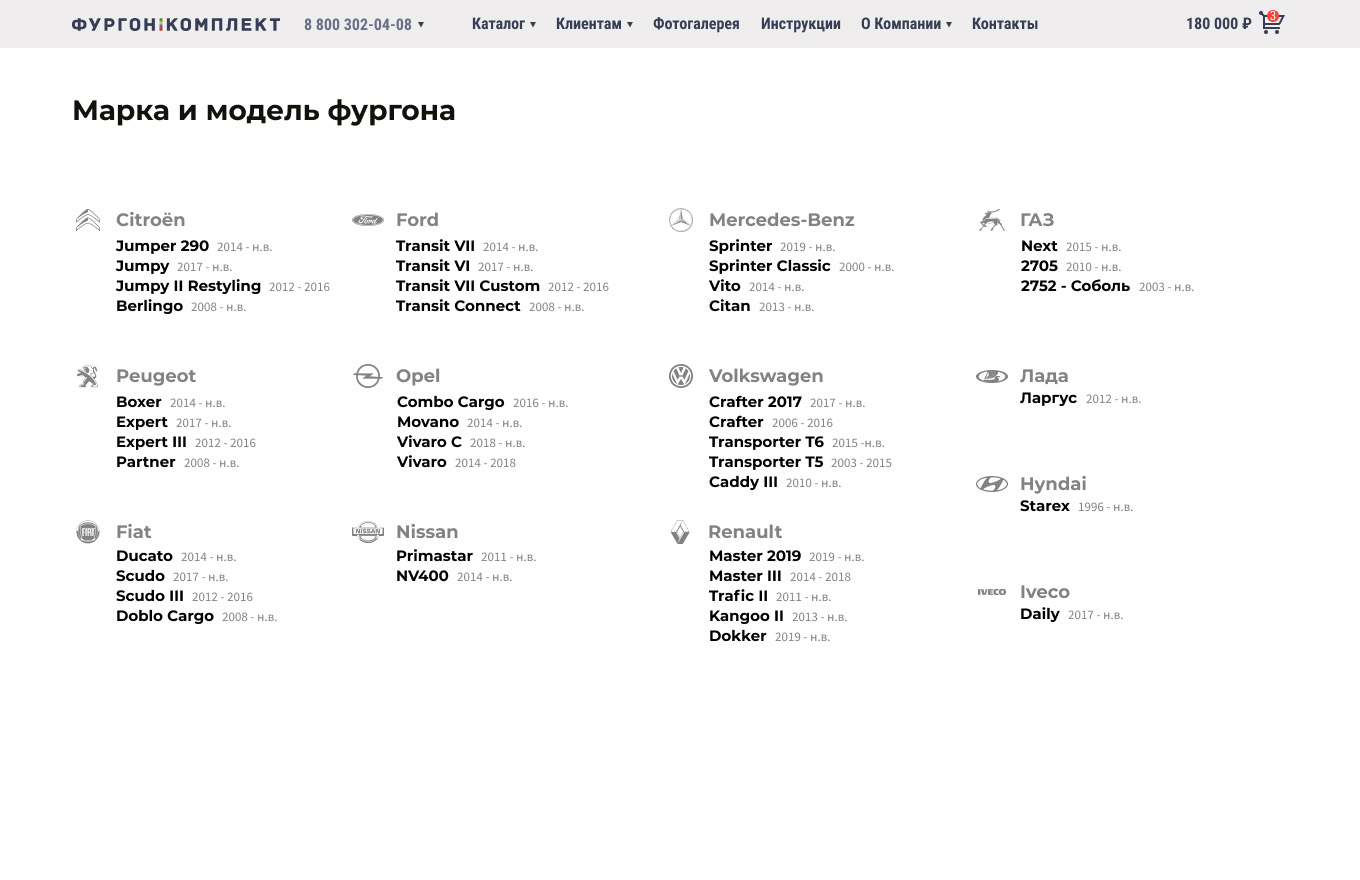Select Renault Master 2019 model
The width and height of the screenshot is (1360, 880).
(755, 556)
